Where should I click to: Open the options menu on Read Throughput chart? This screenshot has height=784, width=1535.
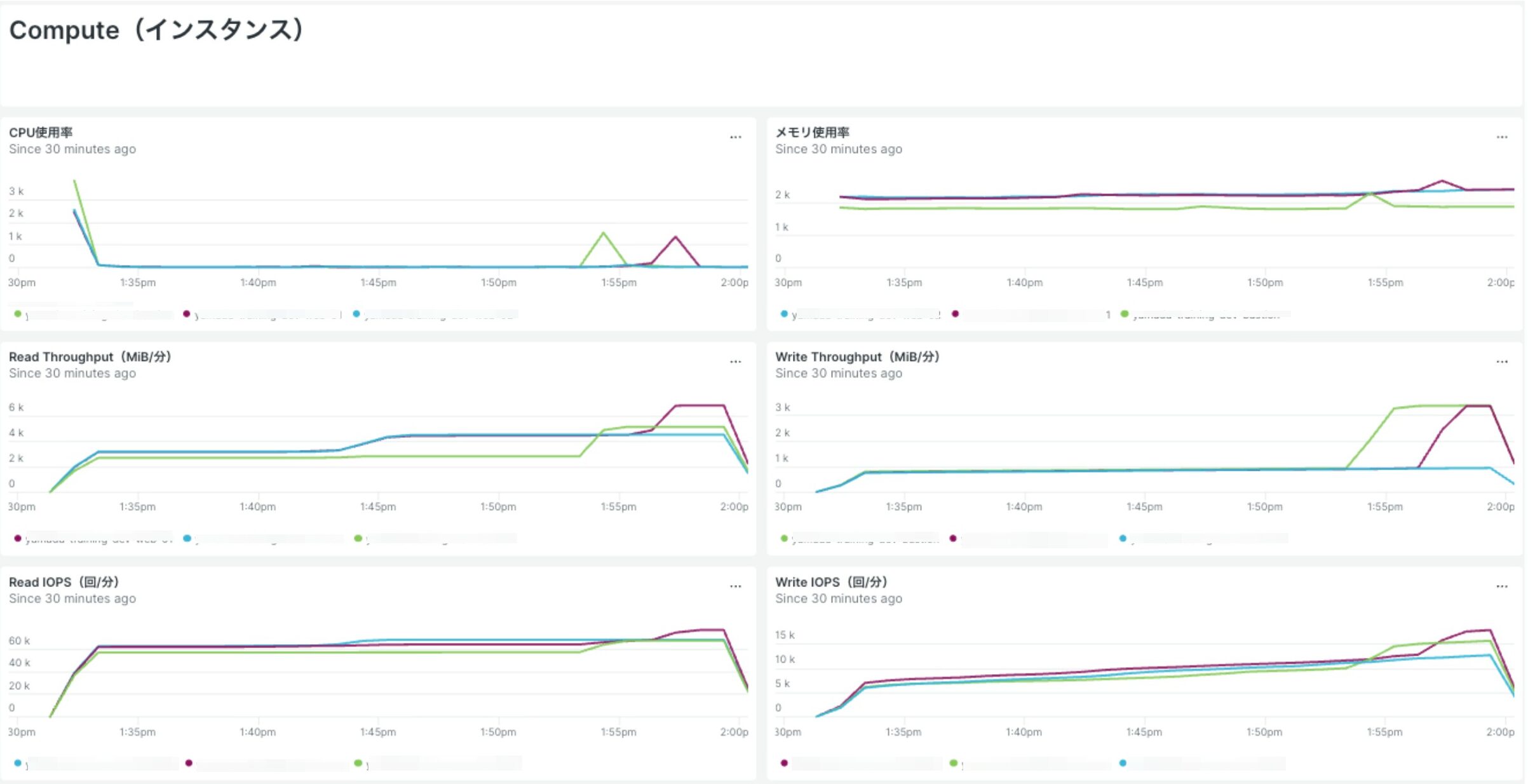(x=735, y=361)
